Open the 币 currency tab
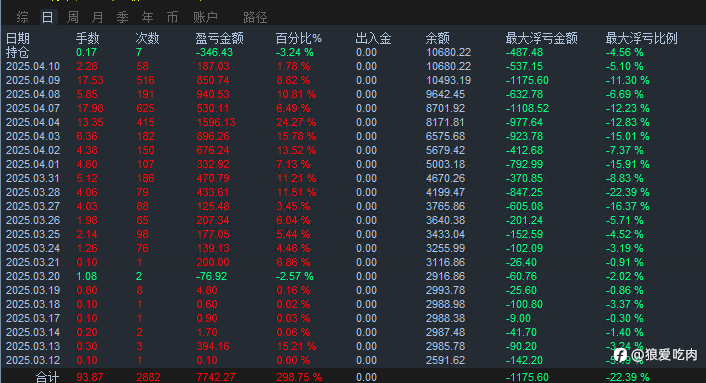 [x=172, y=18]
